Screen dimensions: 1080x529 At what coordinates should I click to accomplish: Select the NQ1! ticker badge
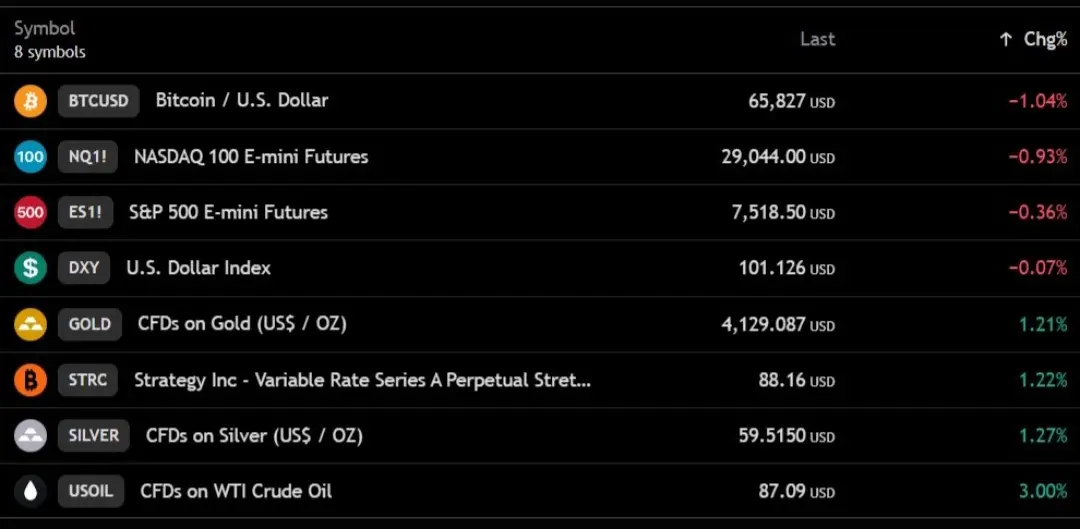tap(87, 157)
